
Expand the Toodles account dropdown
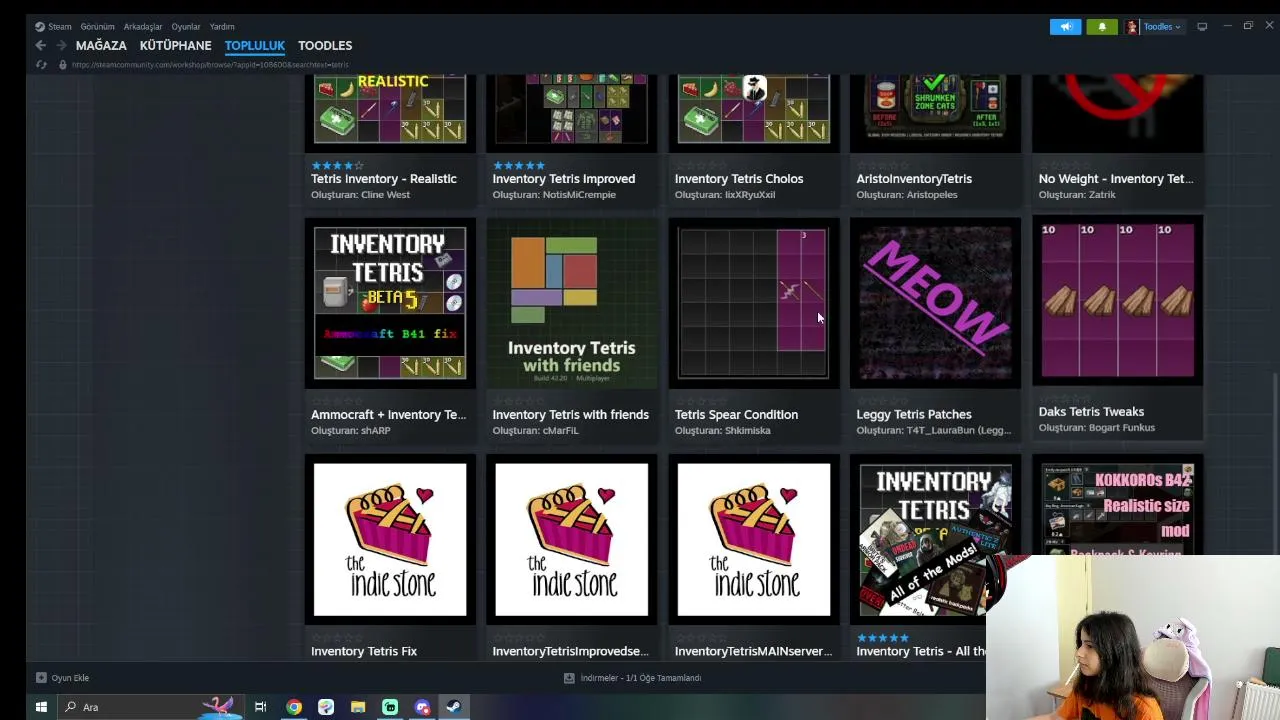pos(1163,27)
